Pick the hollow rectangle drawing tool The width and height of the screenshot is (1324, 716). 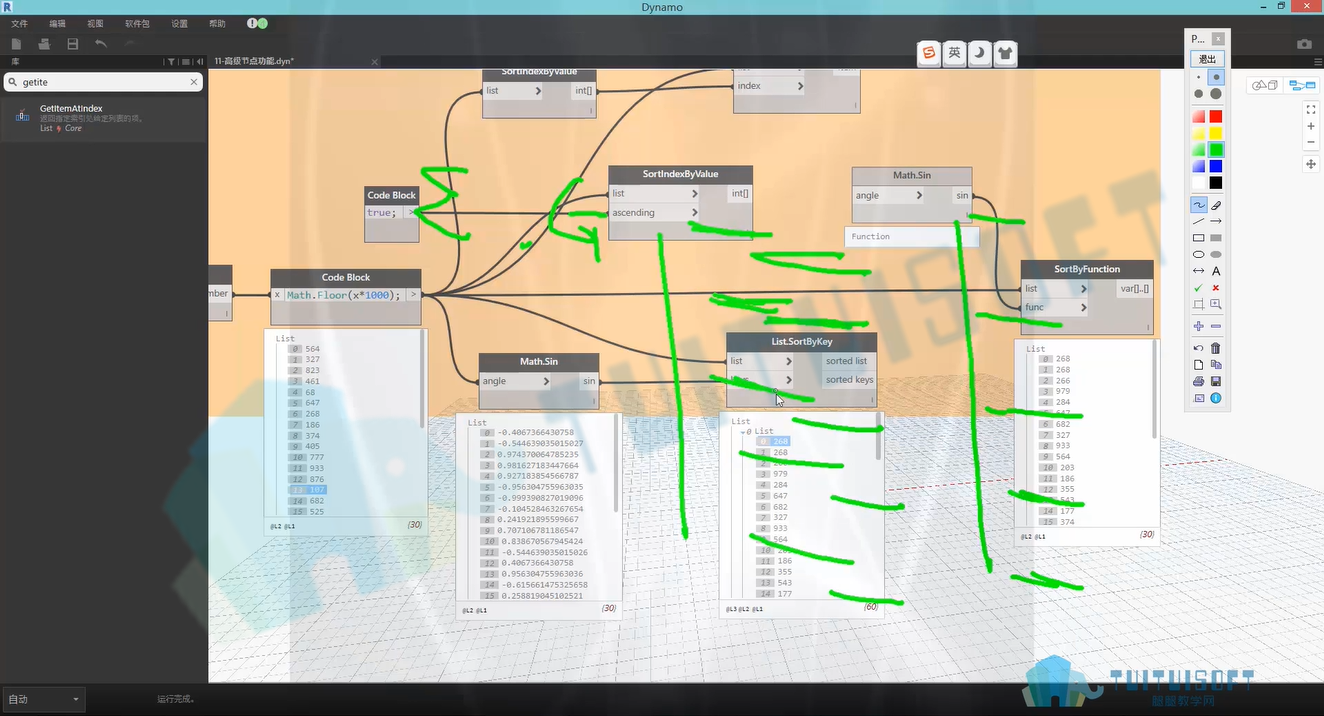1198,238
